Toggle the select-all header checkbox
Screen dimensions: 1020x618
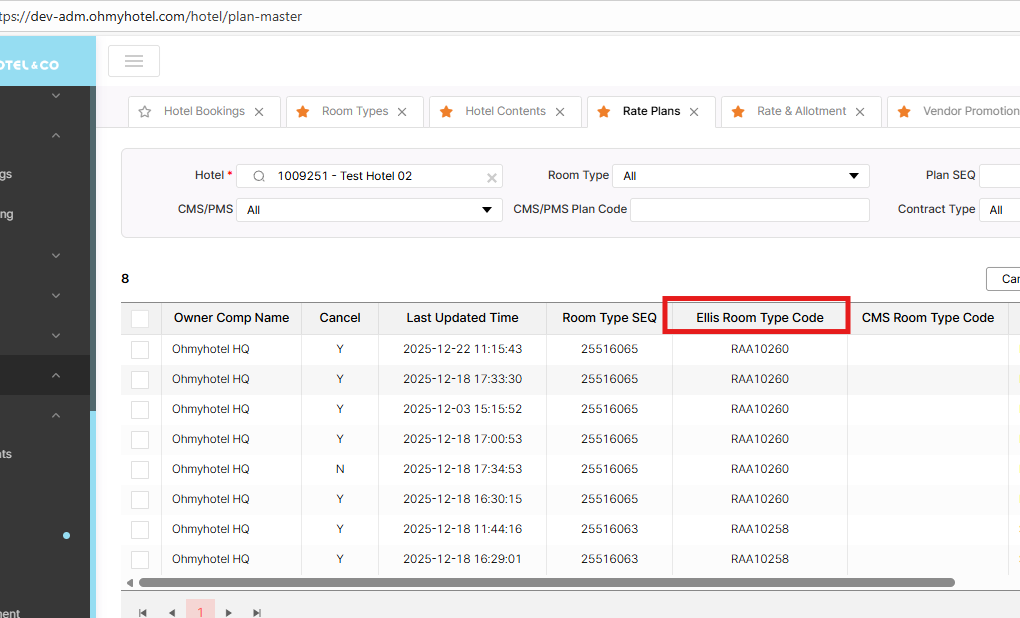pos(140,318)
